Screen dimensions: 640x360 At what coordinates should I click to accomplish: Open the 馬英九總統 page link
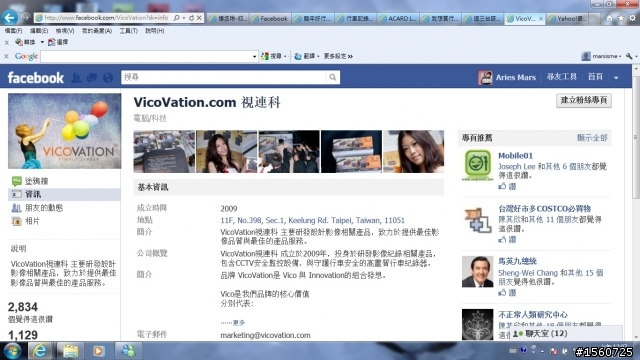point(517,261)
